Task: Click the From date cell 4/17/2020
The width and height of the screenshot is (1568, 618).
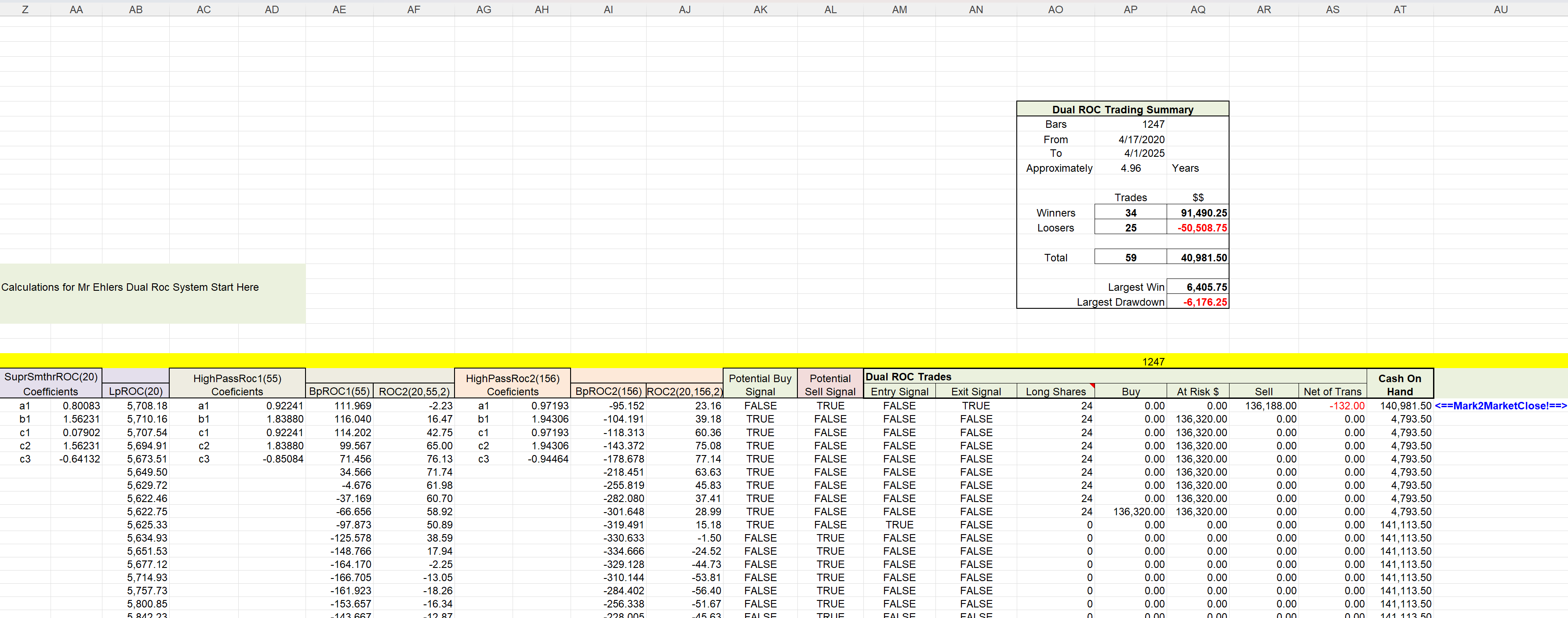Action: (1143, 139)
